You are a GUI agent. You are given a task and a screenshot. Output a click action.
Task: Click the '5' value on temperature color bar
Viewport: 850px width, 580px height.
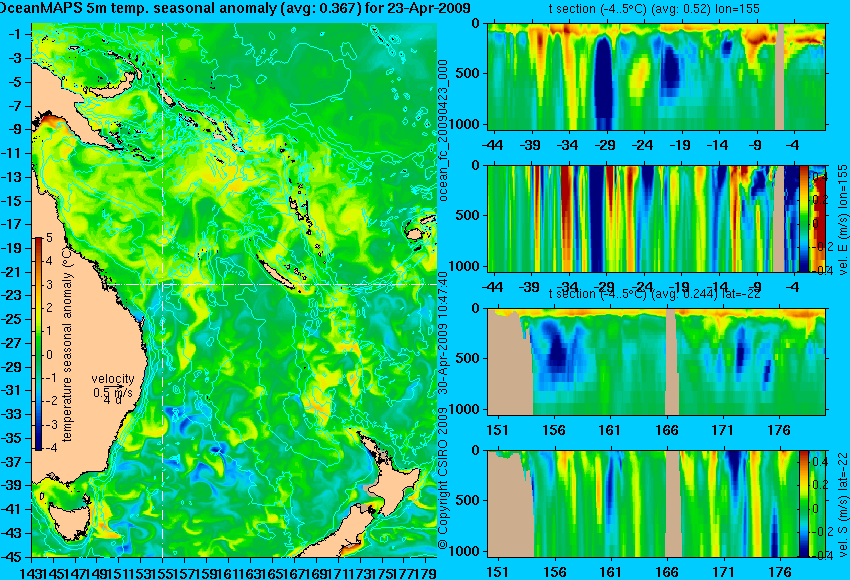click(49, 237)
